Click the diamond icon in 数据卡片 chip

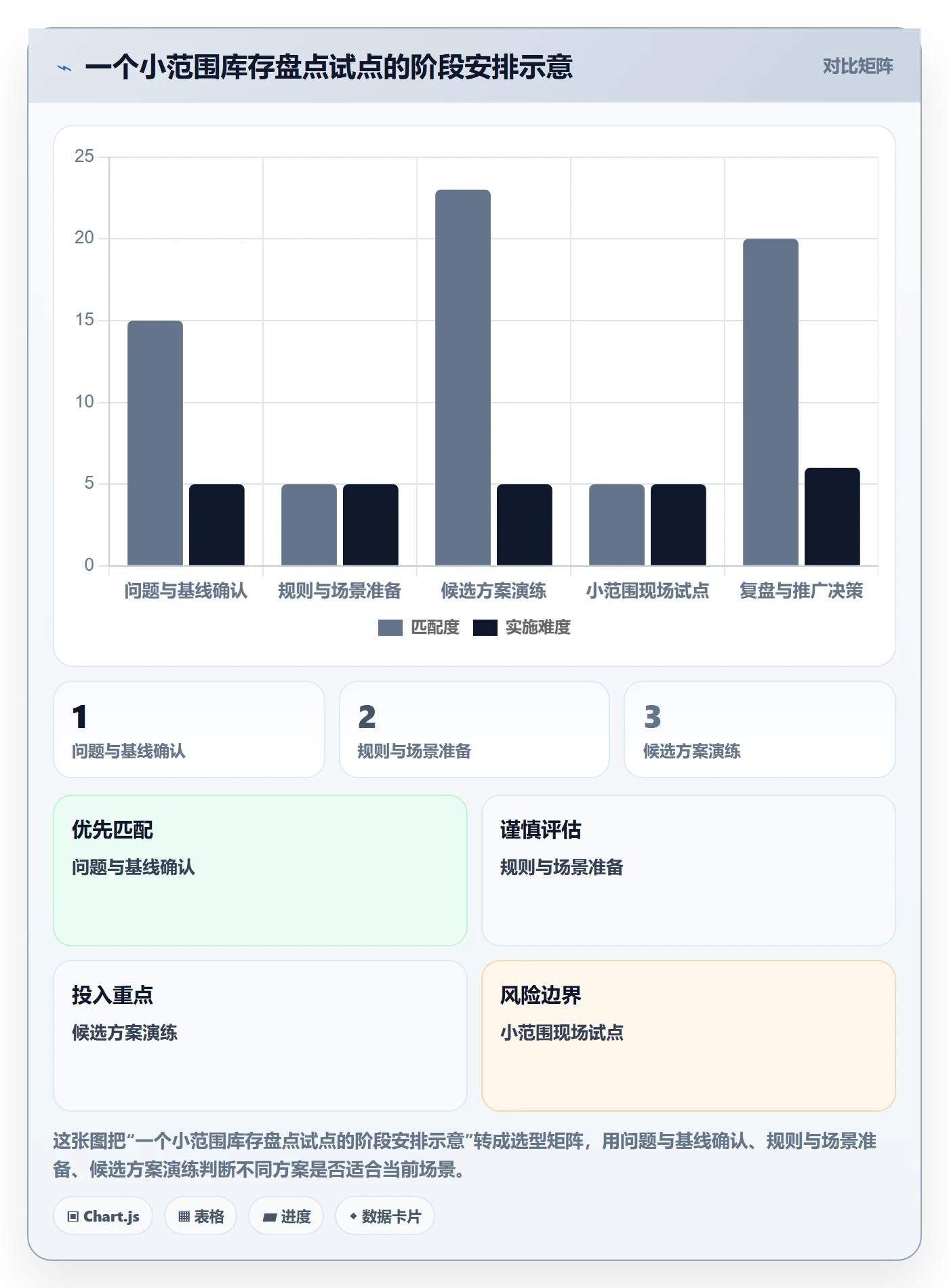point(353,1217)
